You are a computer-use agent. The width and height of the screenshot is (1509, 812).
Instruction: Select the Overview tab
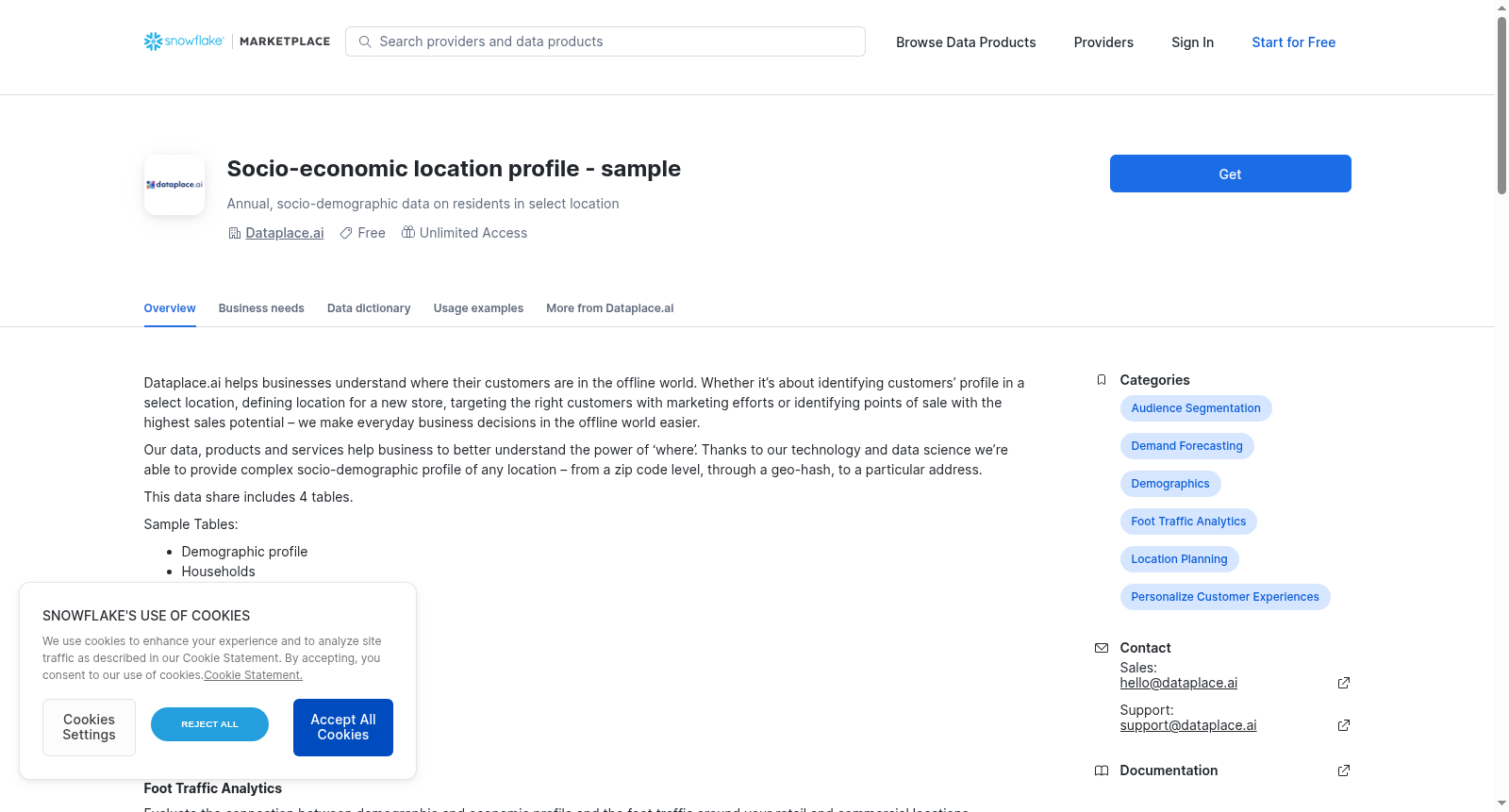tap(170, 308)
